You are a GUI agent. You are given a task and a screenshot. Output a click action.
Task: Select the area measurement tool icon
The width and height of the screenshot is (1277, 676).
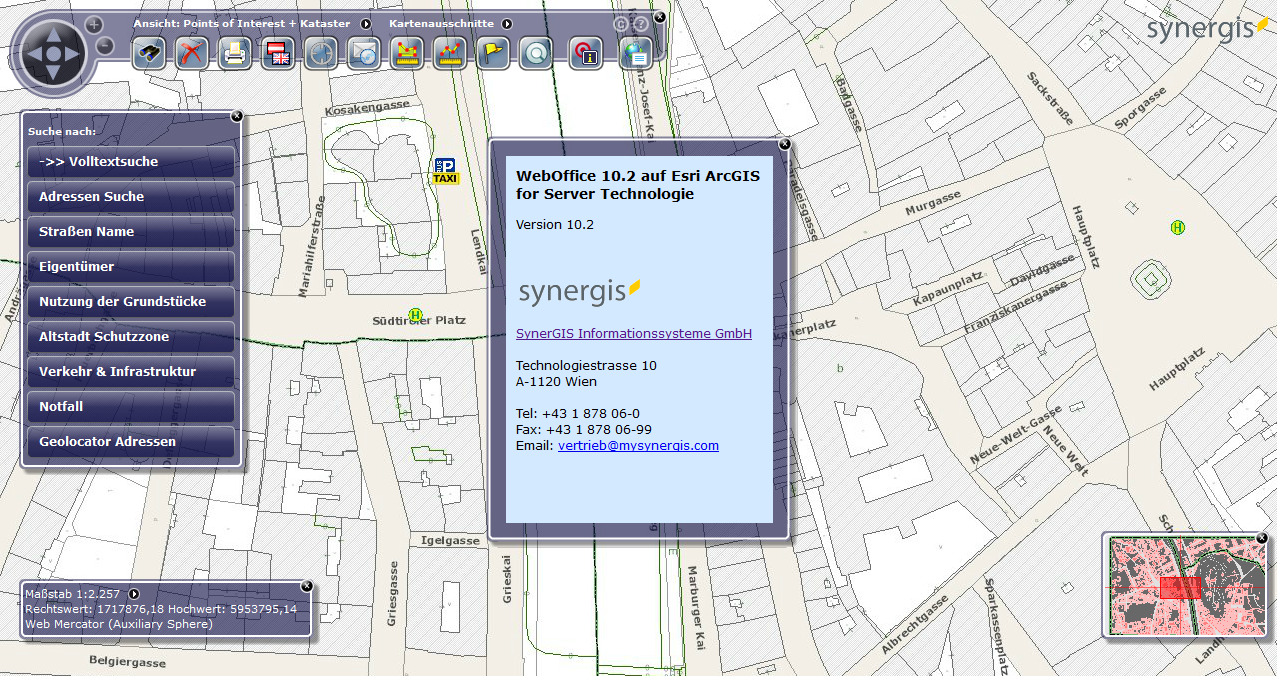click(405, 53)
